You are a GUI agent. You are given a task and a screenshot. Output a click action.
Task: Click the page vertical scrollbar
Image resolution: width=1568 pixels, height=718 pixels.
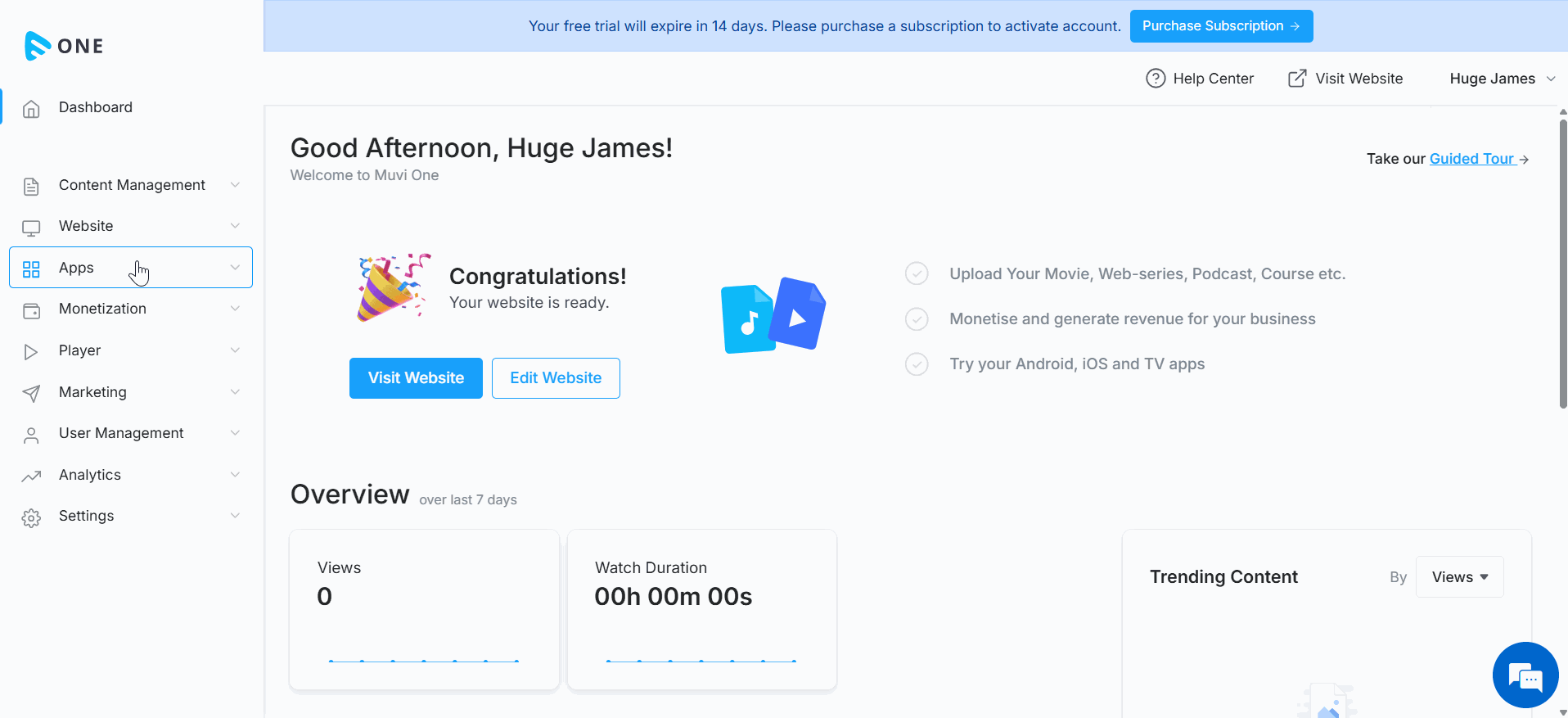click(1563, 264)
